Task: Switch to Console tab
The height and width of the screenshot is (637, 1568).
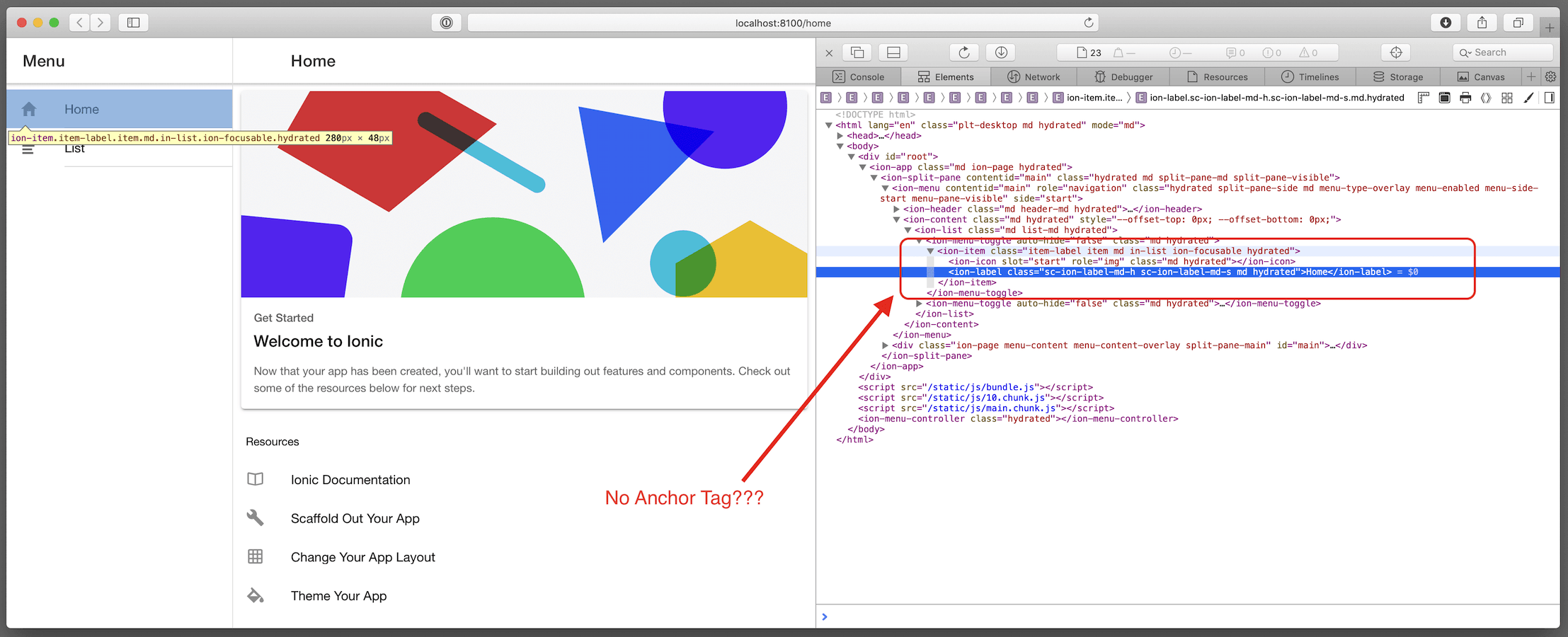Action: pos(859,76)
